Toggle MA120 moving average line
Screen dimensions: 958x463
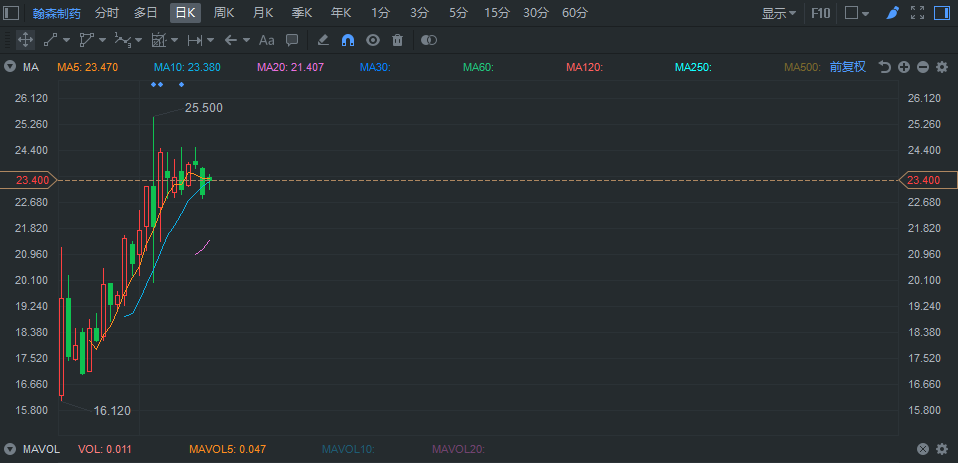tap(585, 67)
